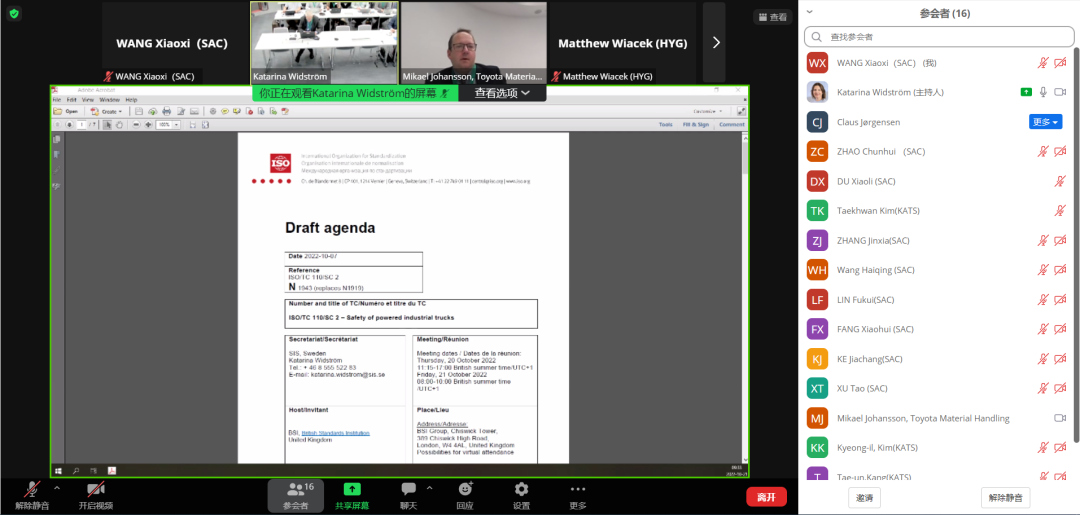
Task: Show next video thumbnails with right arrow
Action: click(715, 42)
